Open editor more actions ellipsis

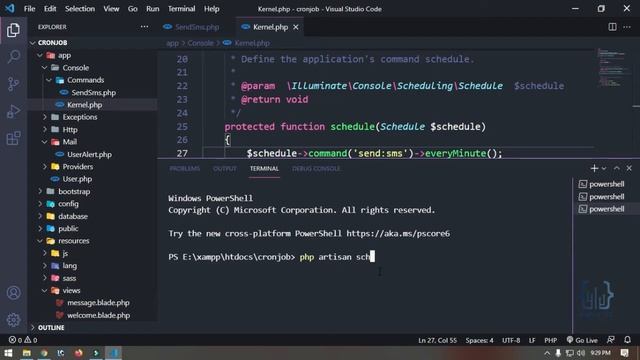point(627,27)
